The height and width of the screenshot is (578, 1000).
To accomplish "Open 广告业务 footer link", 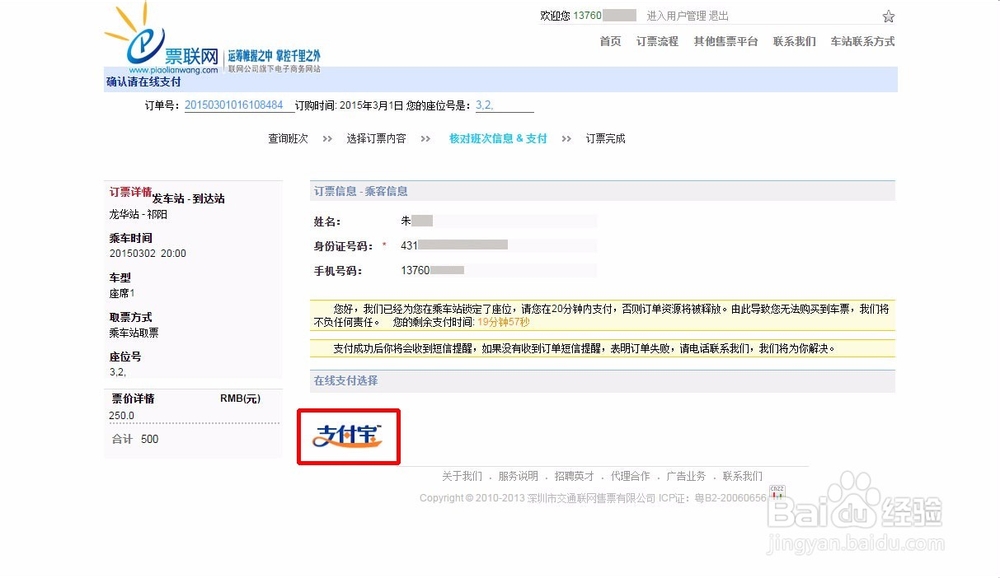I will (x=686, y=477).
